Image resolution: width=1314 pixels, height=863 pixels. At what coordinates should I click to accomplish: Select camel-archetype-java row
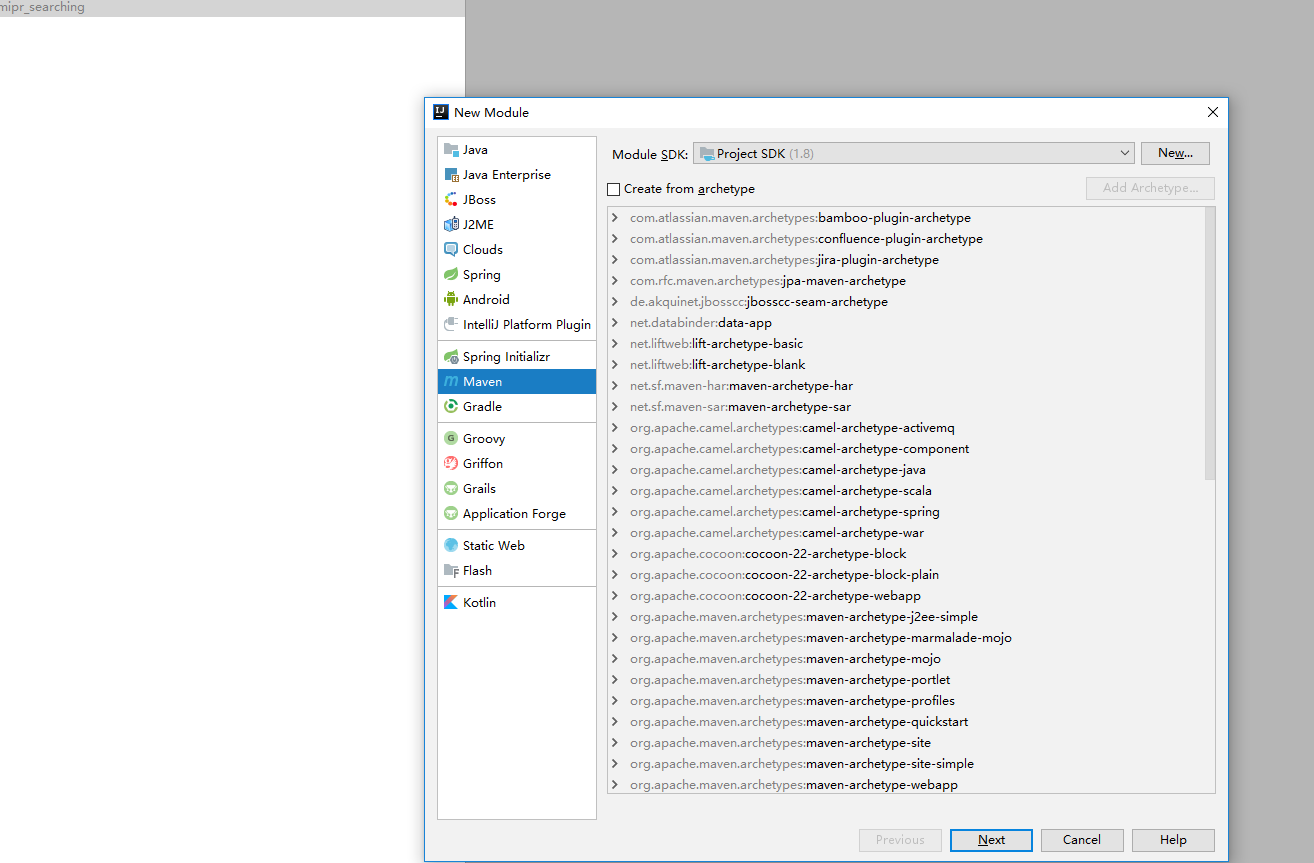[x=906, y=470]
